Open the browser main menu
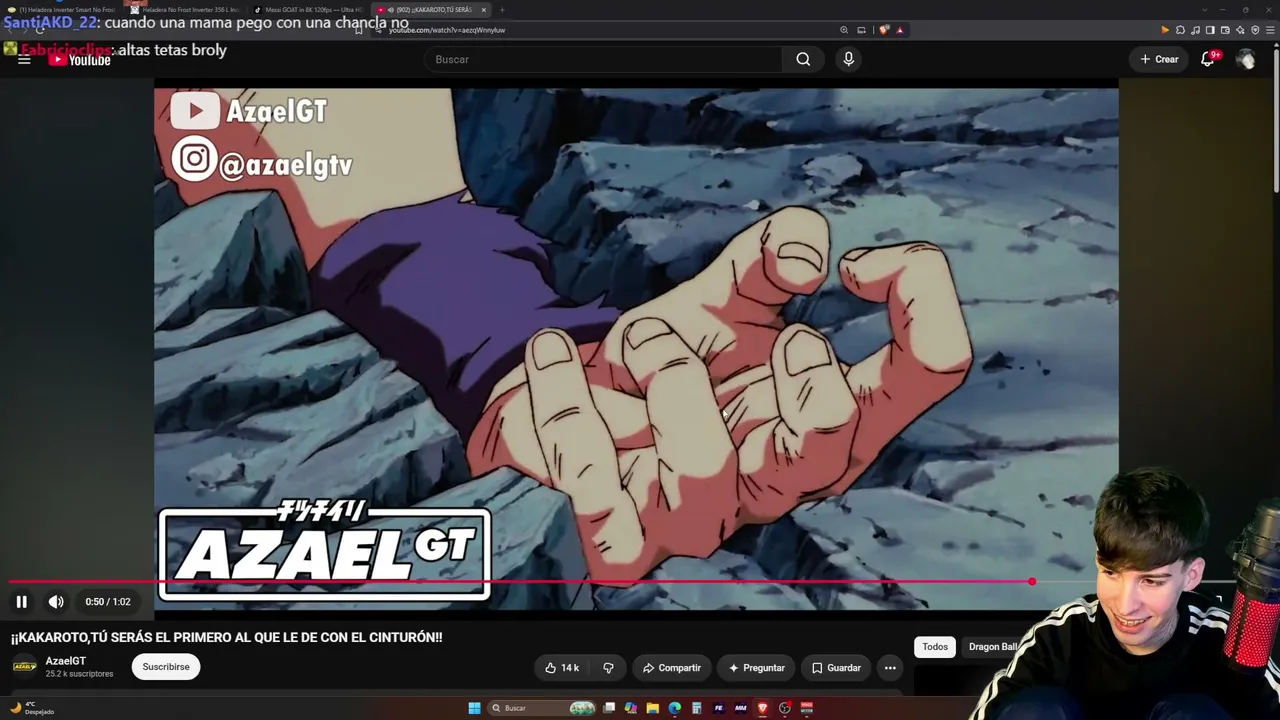The image size is (1280, 720). click(1270, 30)
